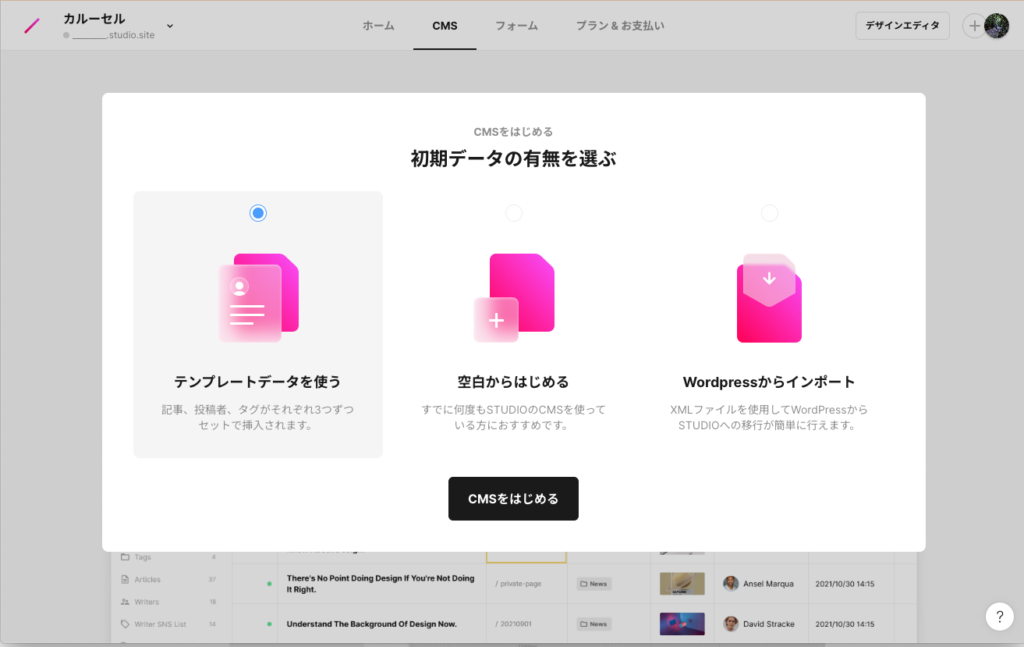The width and height of the screenshot is (1024, 647).
Task: Click the Wordpress import download illustration
Action: click(769, 298)
